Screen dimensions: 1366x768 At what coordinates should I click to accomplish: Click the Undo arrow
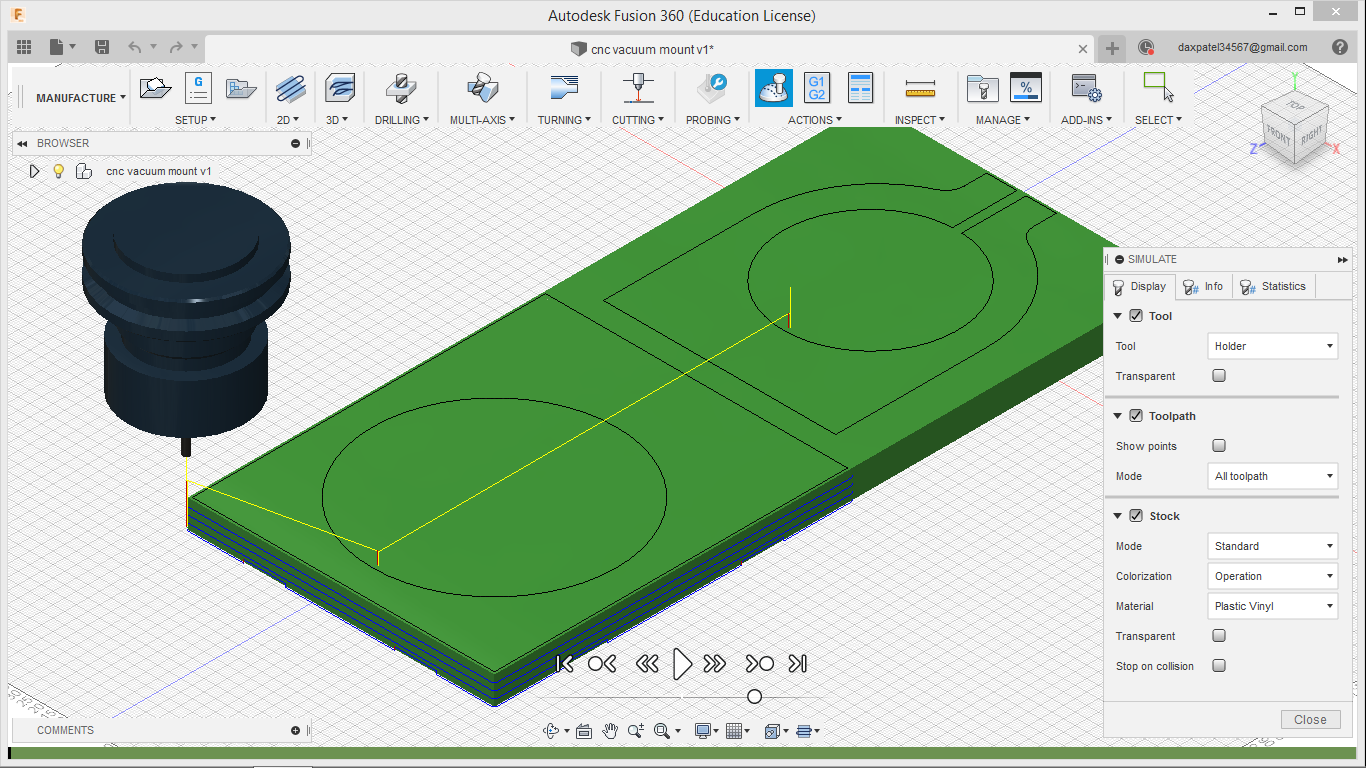click(x=134, y=47)
